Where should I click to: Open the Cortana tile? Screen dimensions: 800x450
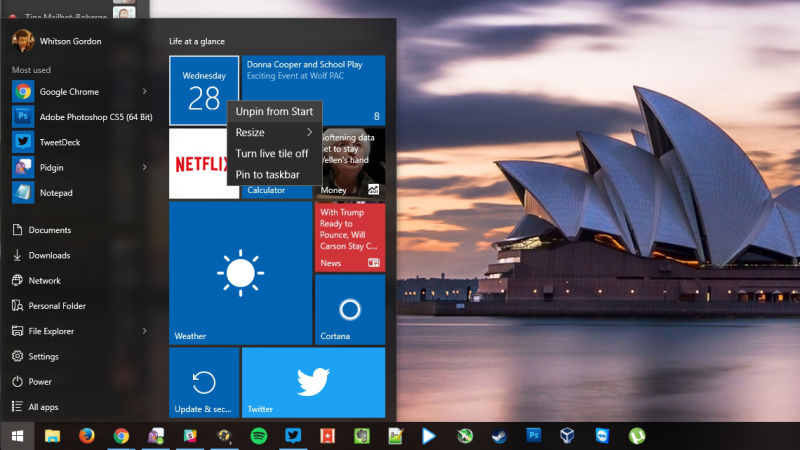coord(350,310)
